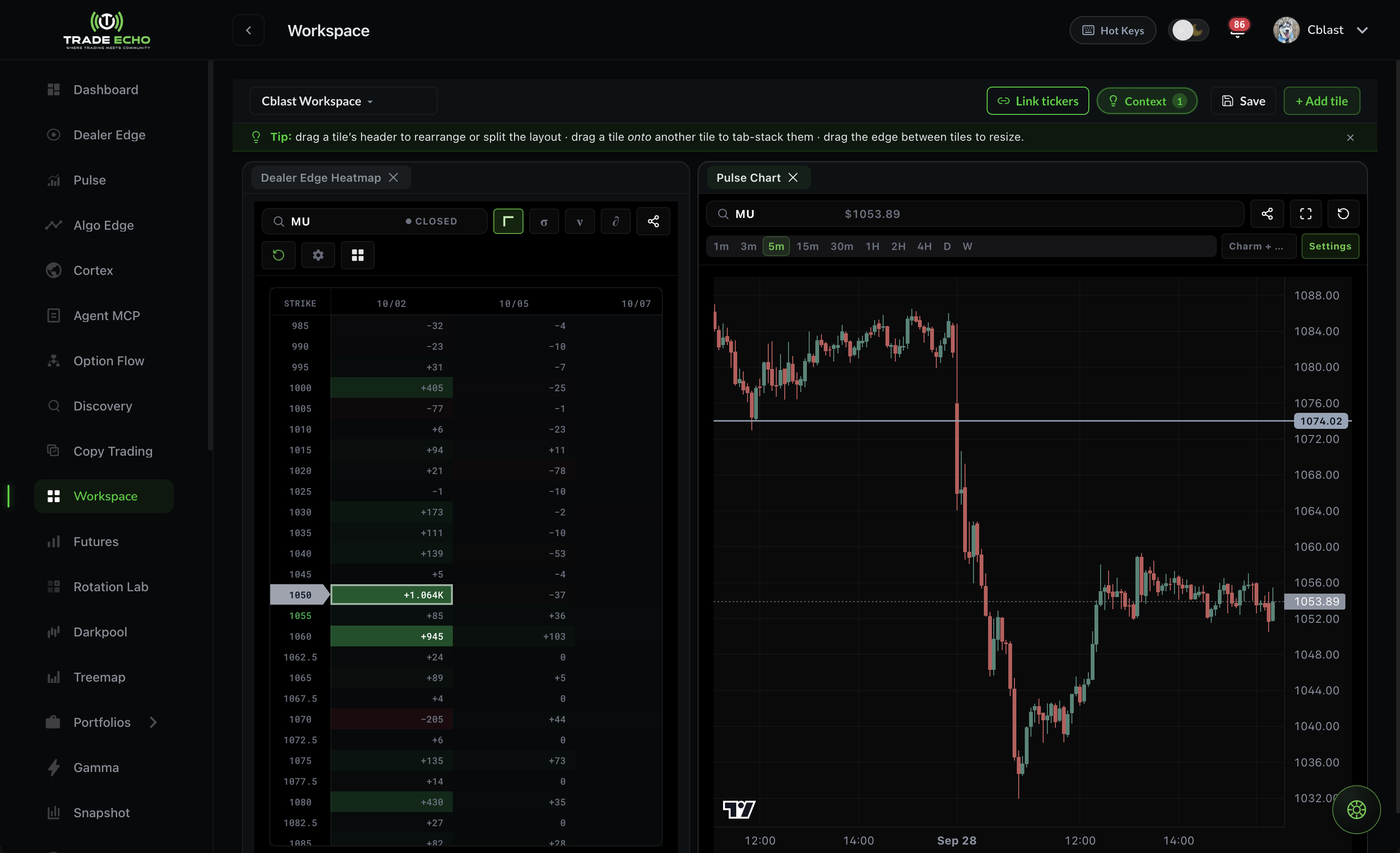
Task: Click the floating support wheel icon
Action: click(x=1356, y=809)
